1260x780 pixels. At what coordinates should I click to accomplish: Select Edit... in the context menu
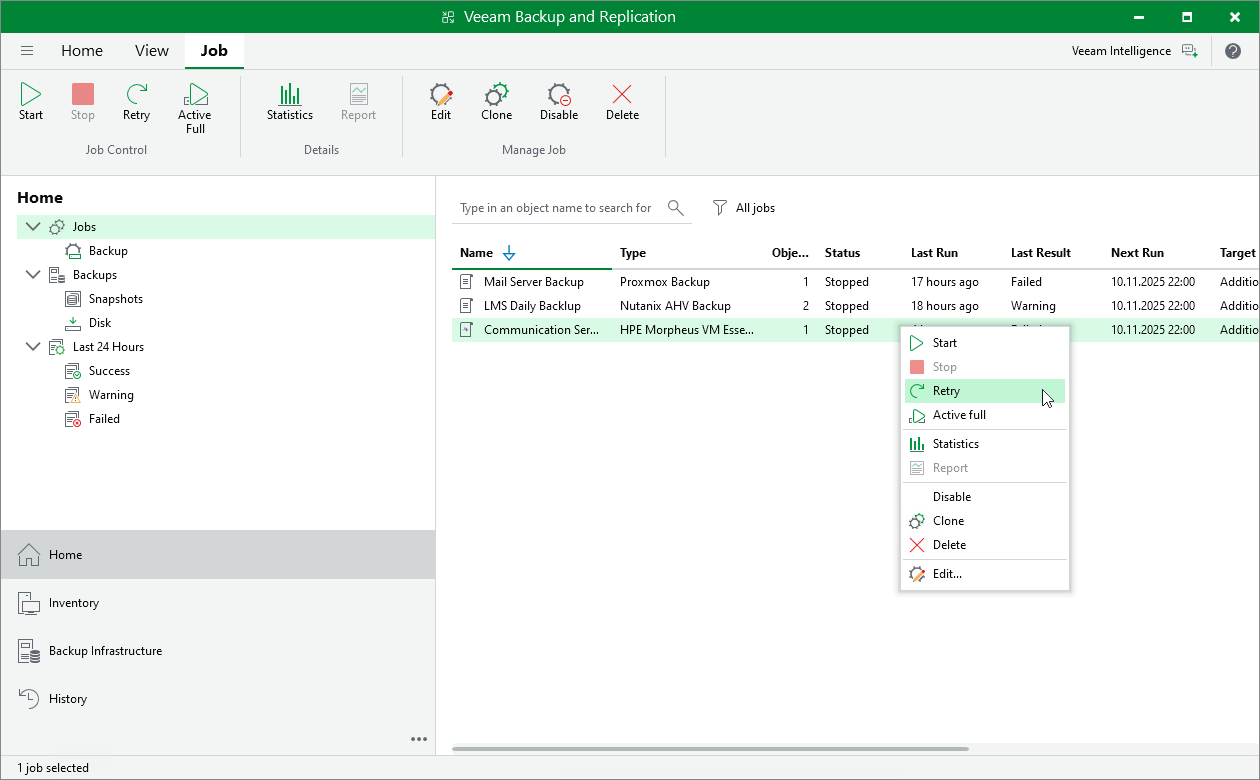pos(947,574)
